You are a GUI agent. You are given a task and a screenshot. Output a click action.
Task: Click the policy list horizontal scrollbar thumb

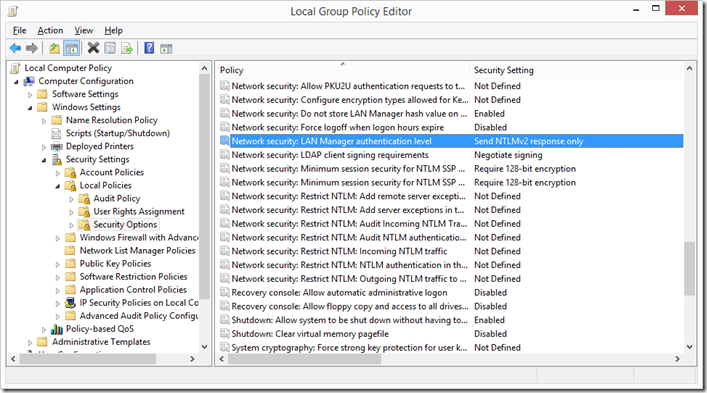304,359
